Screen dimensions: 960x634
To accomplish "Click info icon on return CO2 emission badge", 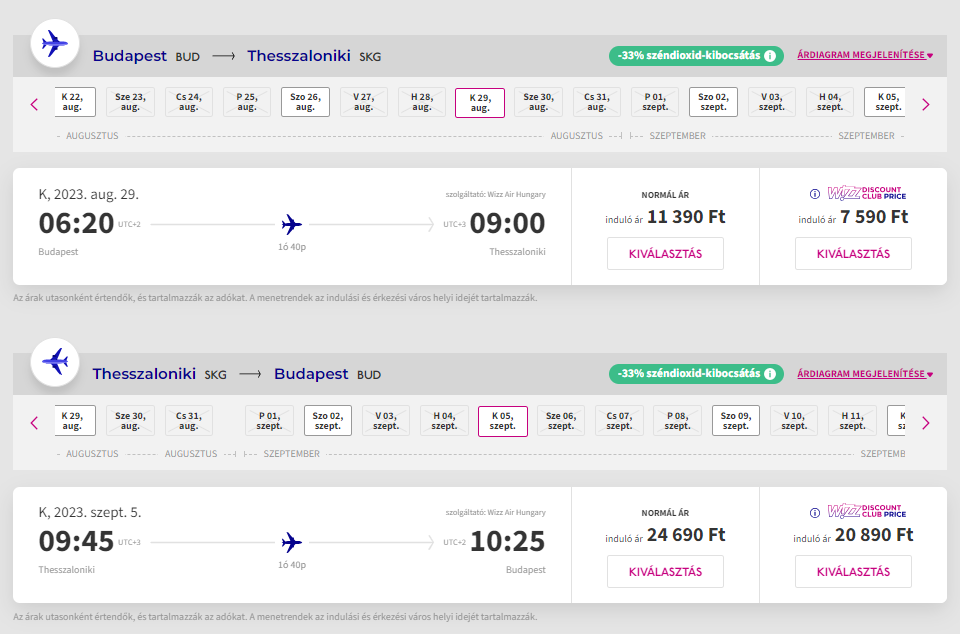I will pyautogui.click(x=770, y=374).
